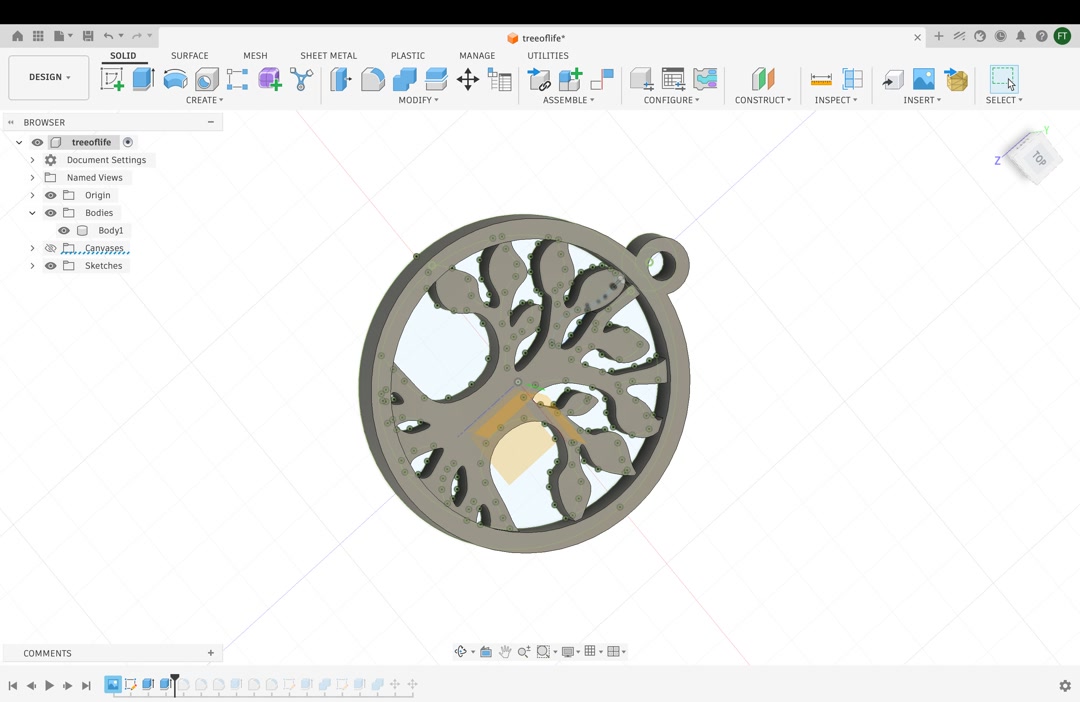Select the Offset Face tool
The width and height of the screenshot is (1080, 702).
(x=436, y=79)
